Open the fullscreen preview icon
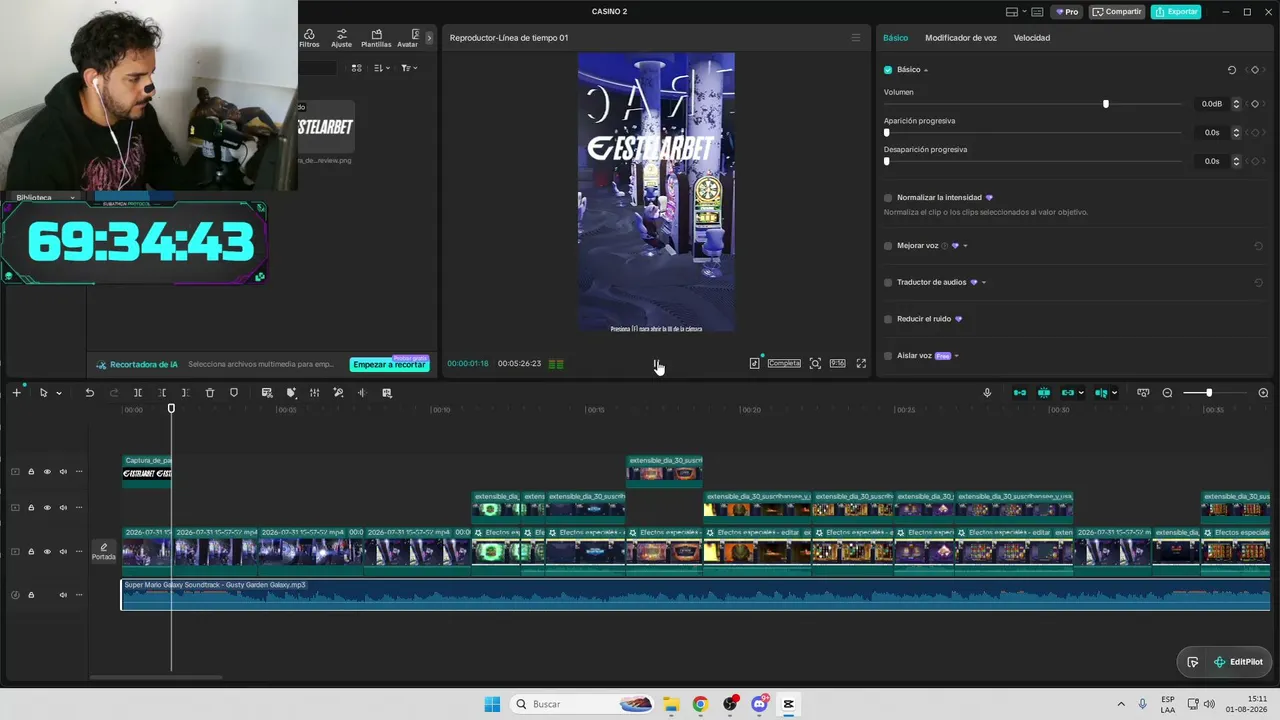The image size is (1280, 720). pyautogui.click(x=861, y=363)
